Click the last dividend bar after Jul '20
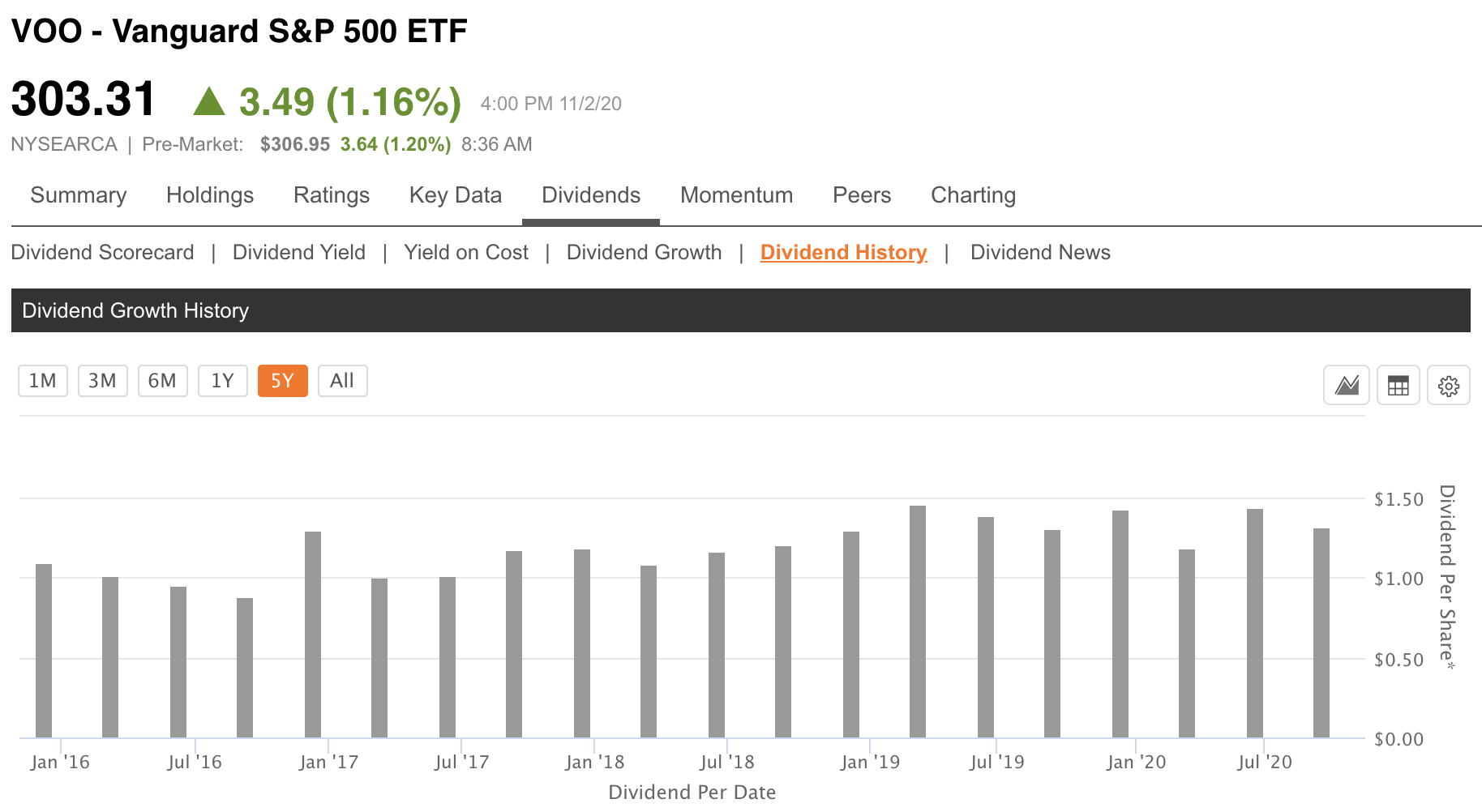This screenshot has height=812, width=1482. tap(1321, 633)
